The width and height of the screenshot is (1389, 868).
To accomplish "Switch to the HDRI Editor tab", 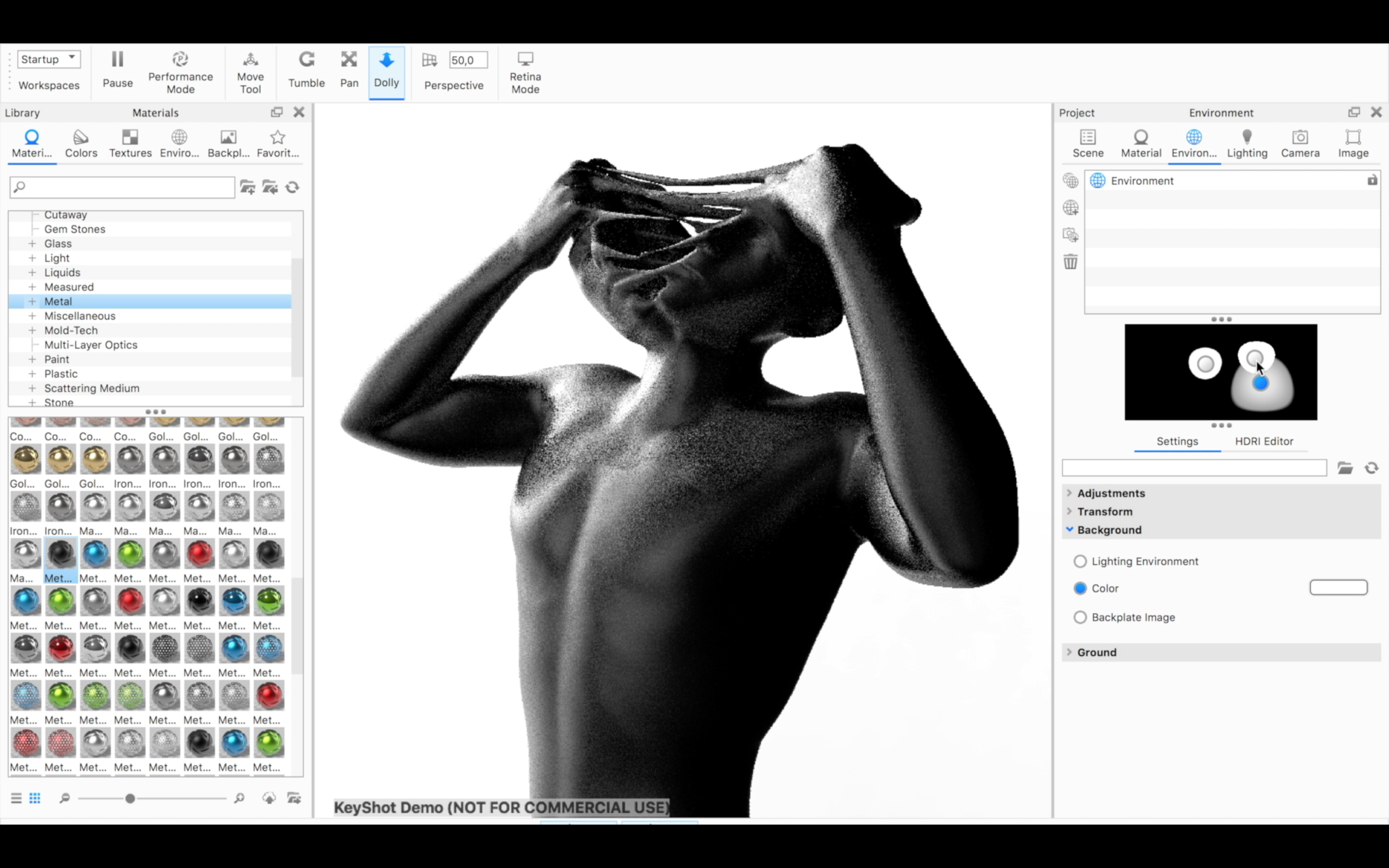I will click(x=1263, y=441).
